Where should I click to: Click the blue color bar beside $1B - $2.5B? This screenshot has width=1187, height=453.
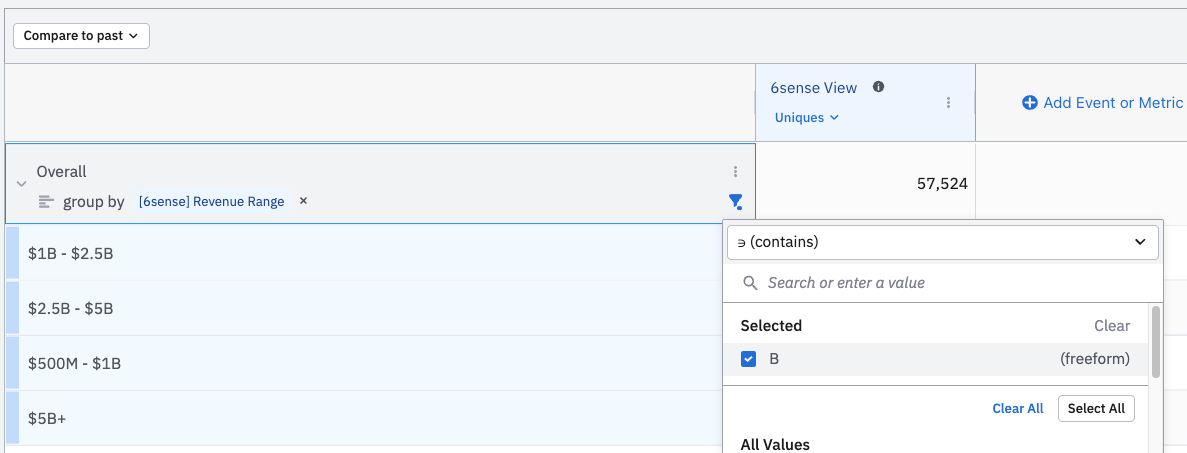pos(12,253)
